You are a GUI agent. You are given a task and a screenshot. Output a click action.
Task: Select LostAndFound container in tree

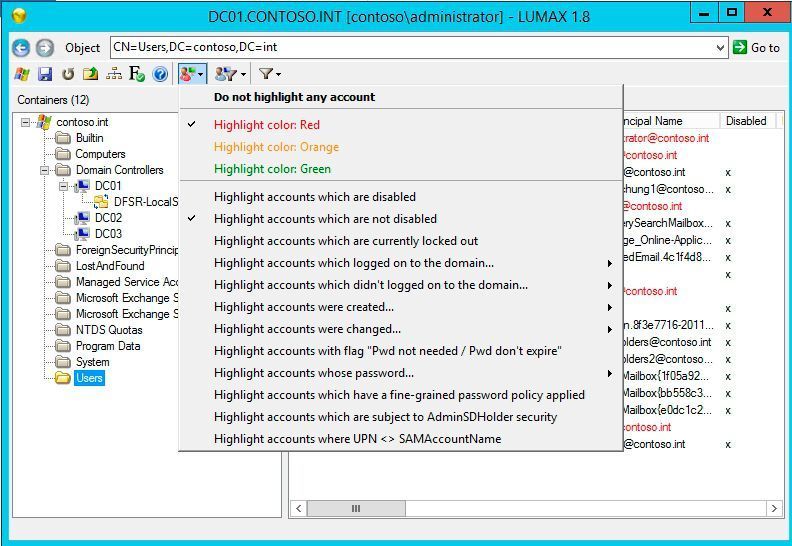coord(110,266)
